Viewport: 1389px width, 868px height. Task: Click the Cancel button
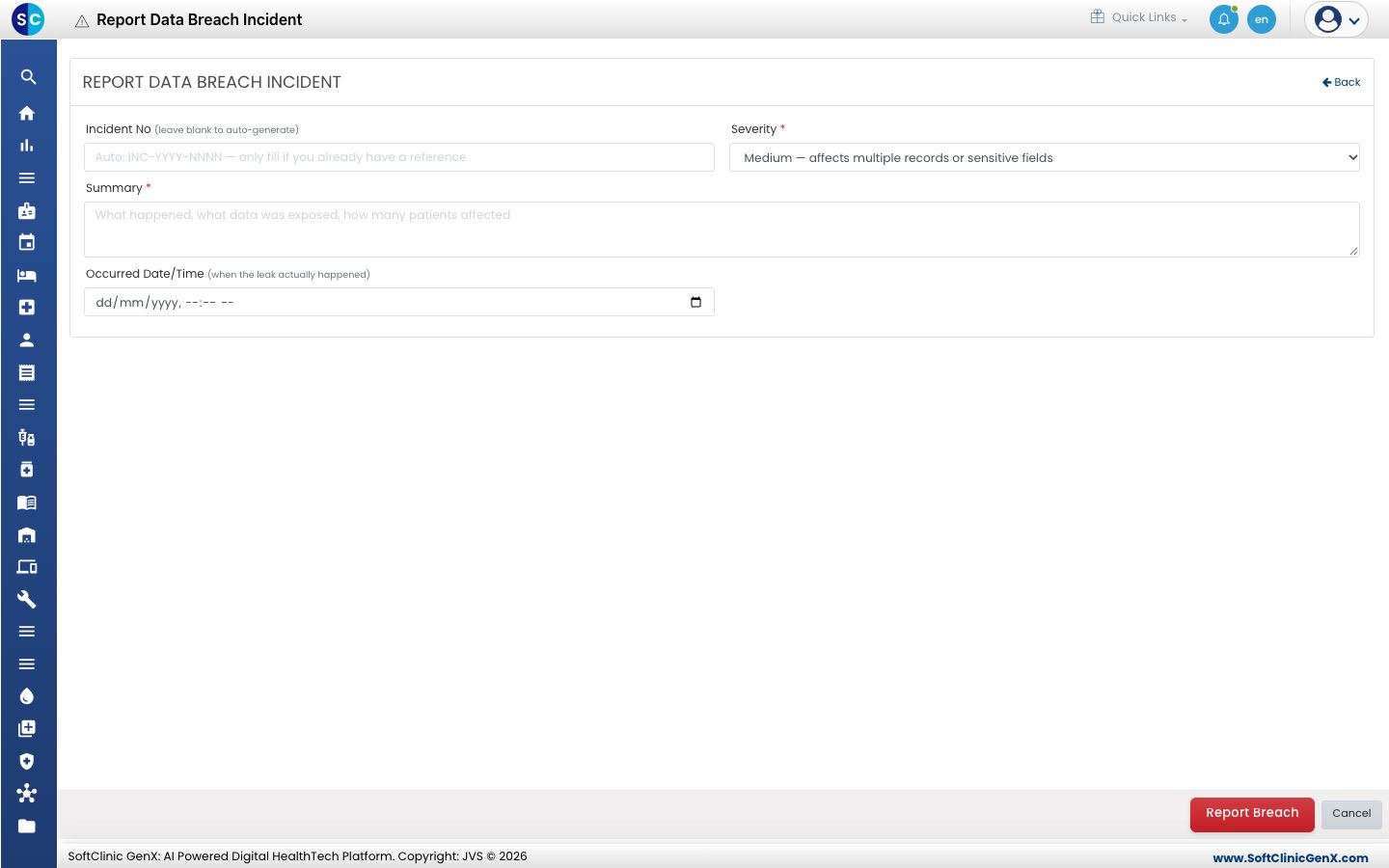pyautogui.click(x=1351, y=813)
